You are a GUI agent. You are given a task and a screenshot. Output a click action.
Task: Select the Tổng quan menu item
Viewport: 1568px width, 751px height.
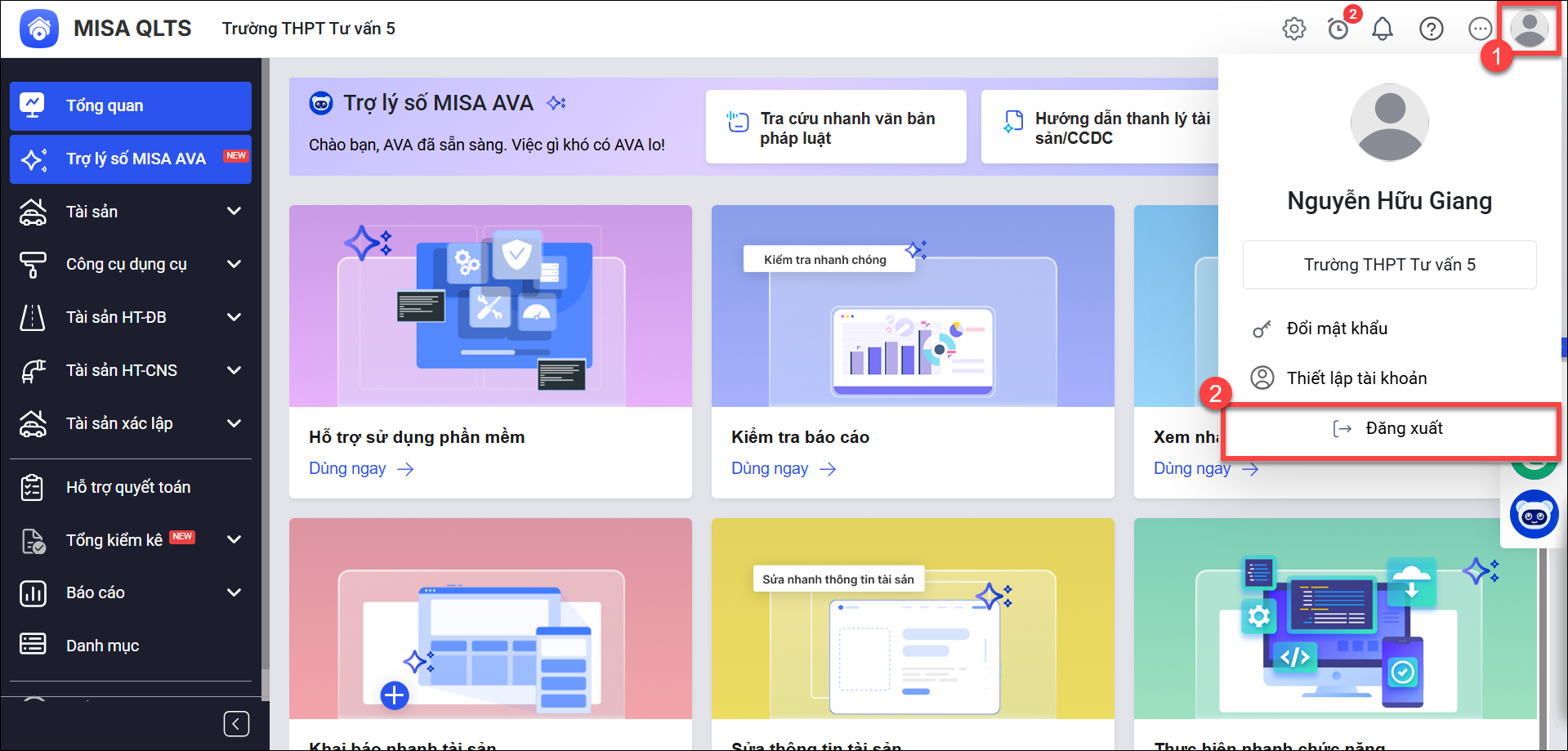(131, 105)
